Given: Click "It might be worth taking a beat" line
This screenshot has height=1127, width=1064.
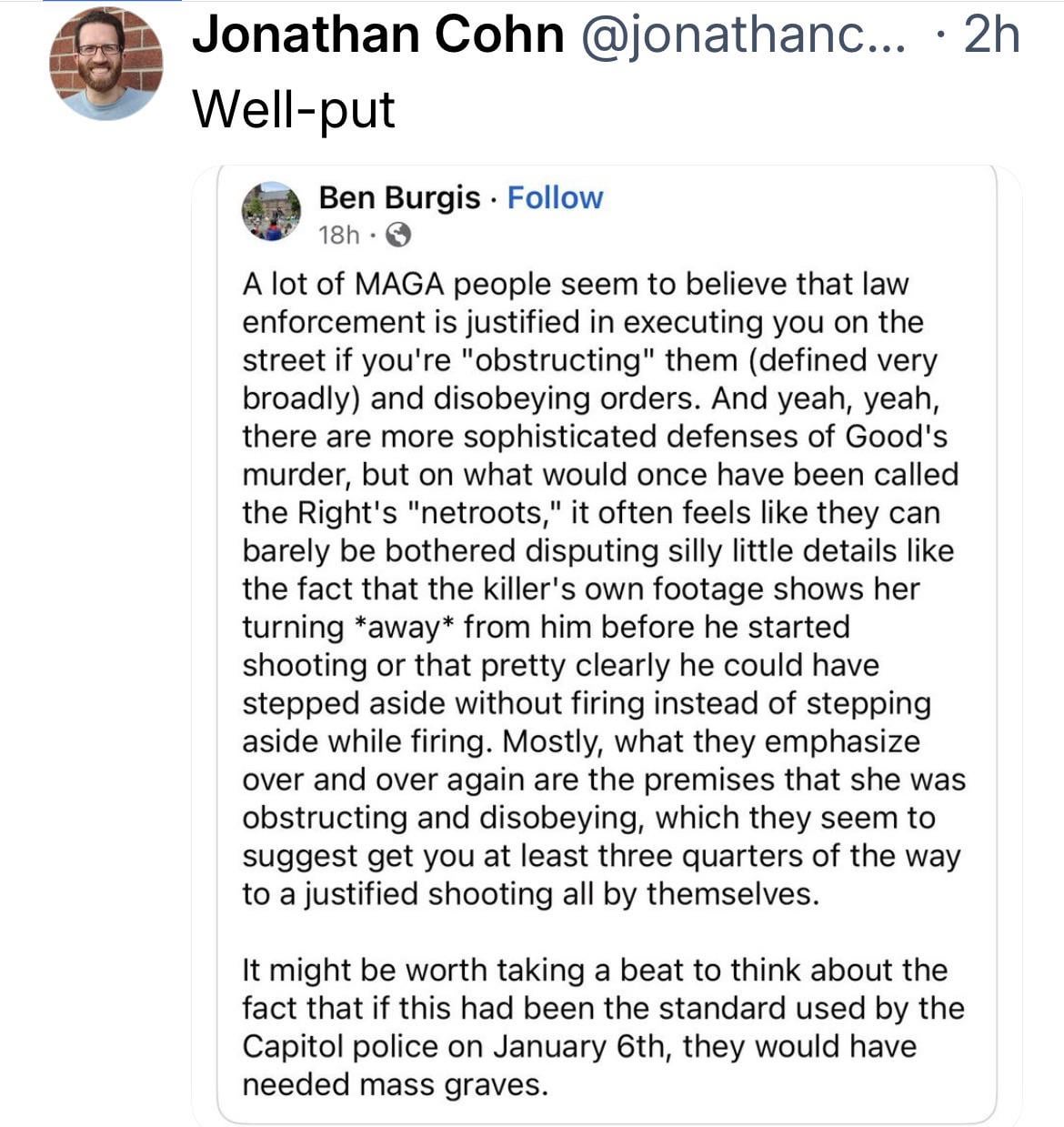Looking at the screenshot, I should pyautogui.click(x=595, y=970).
